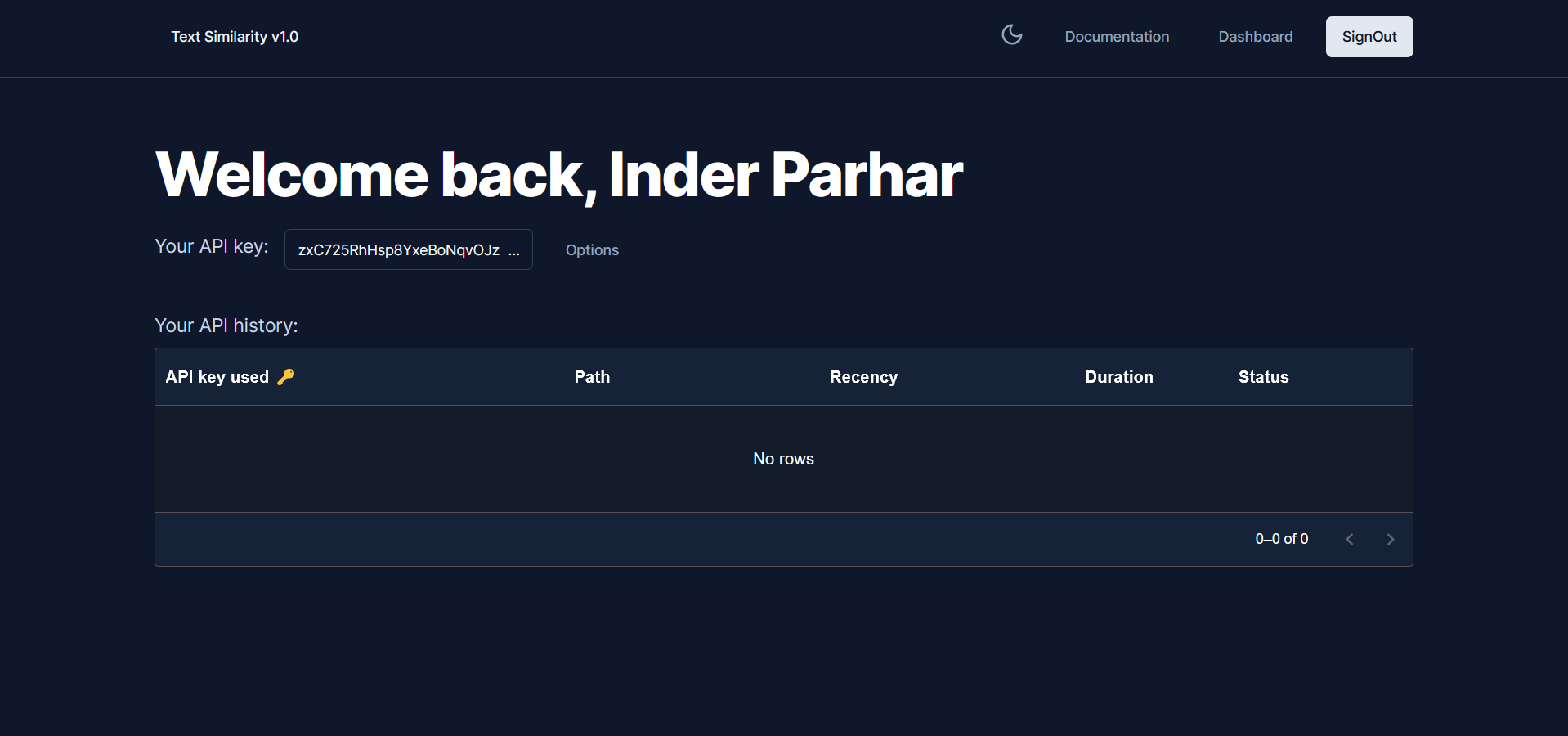
Task: Open the Text Similarity v1.0 home link
Action: (235, 37)
